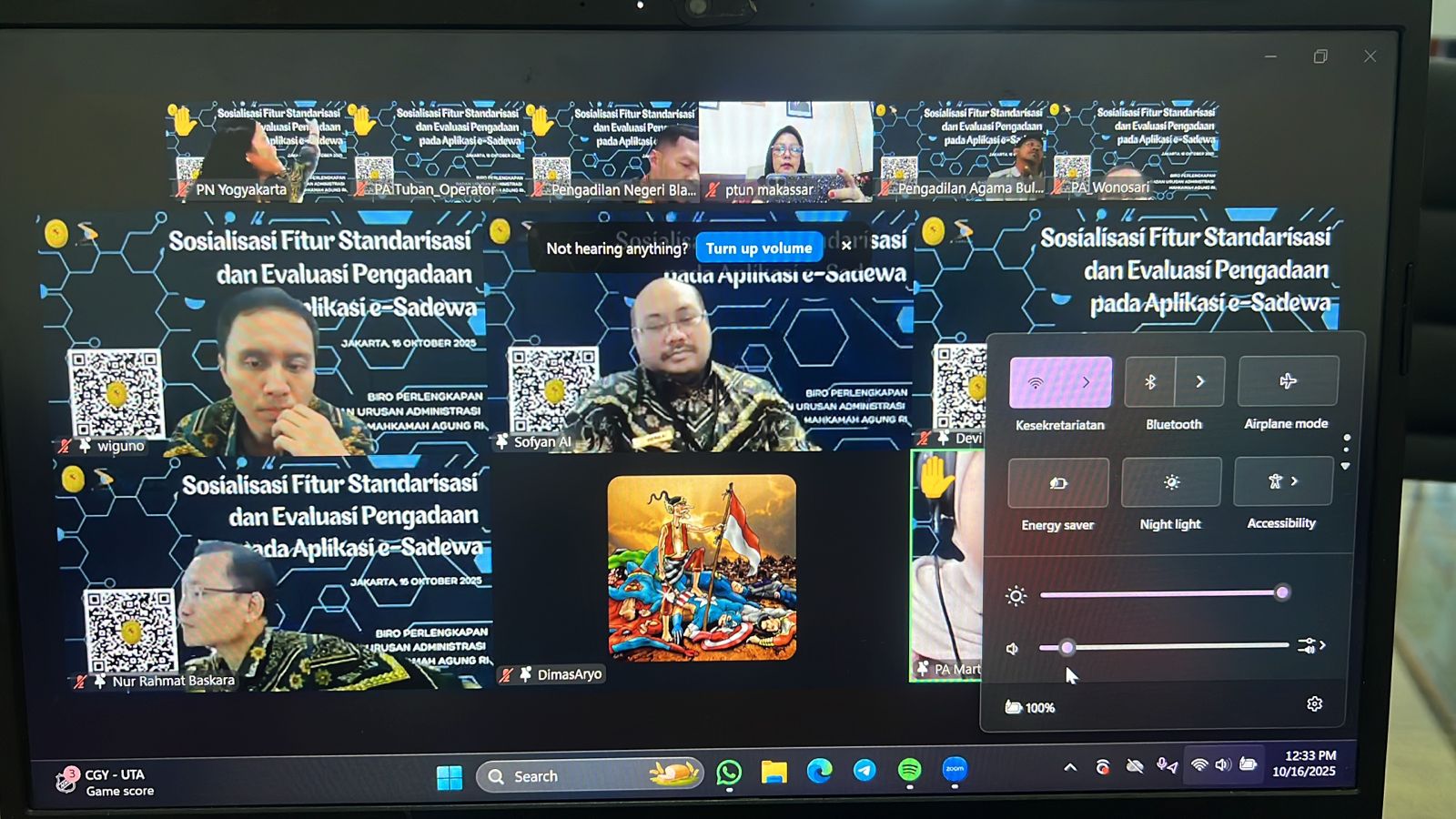Expand Bluetooth devices list chevron
Image resolution: width=1456 pixels, height=819 pixels.
point(1200,382)
